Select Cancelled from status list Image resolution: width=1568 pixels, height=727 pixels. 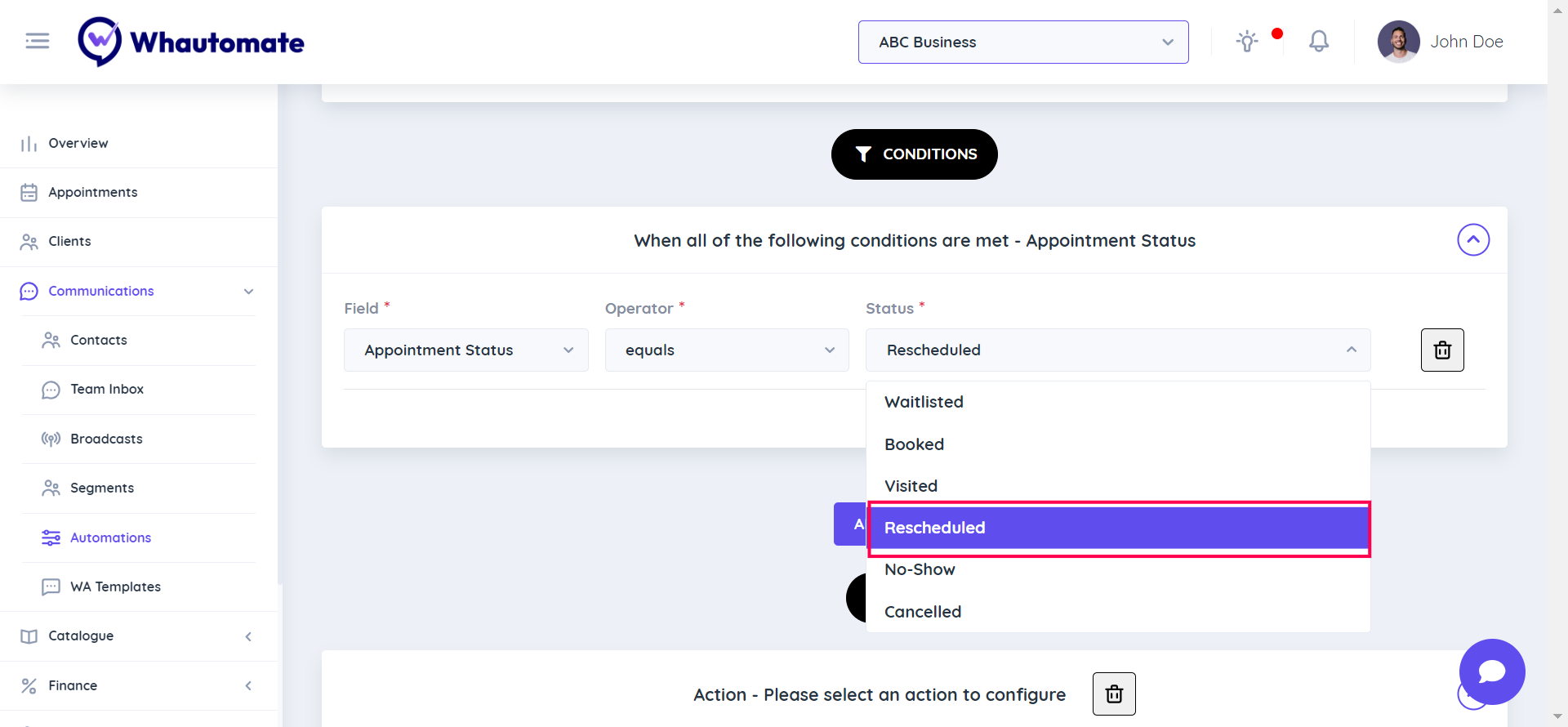click(x=923, y=612)
